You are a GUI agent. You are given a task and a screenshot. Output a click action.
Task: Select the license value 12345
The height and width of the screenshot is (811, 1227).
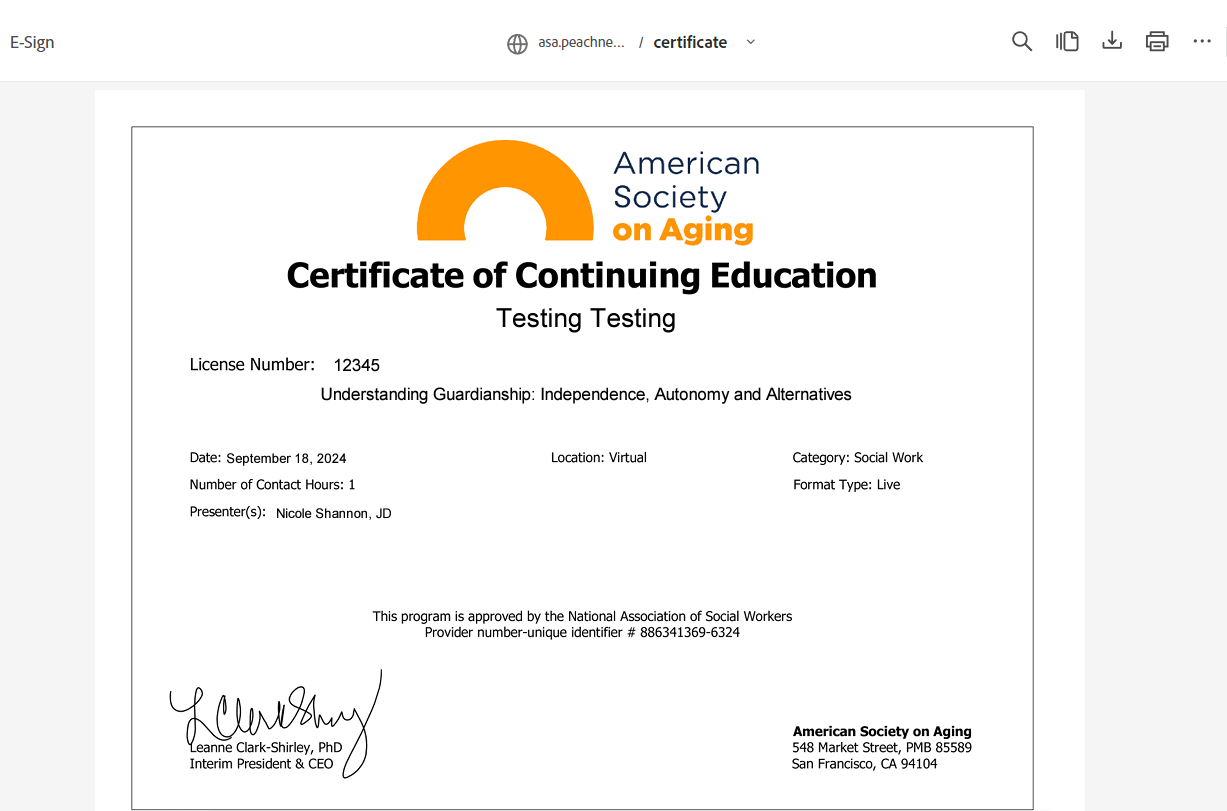pyautogui.click(x=357, y=366)
